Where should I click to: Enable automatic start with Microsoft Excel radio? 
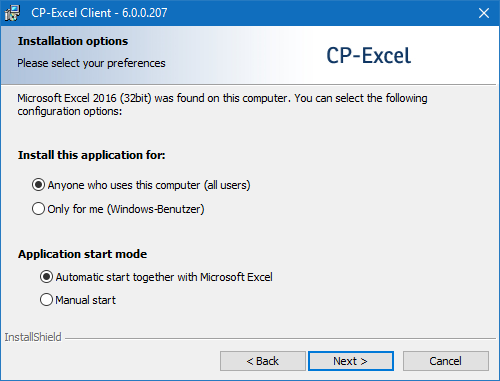pyautogui.click(x=46, y=277)
